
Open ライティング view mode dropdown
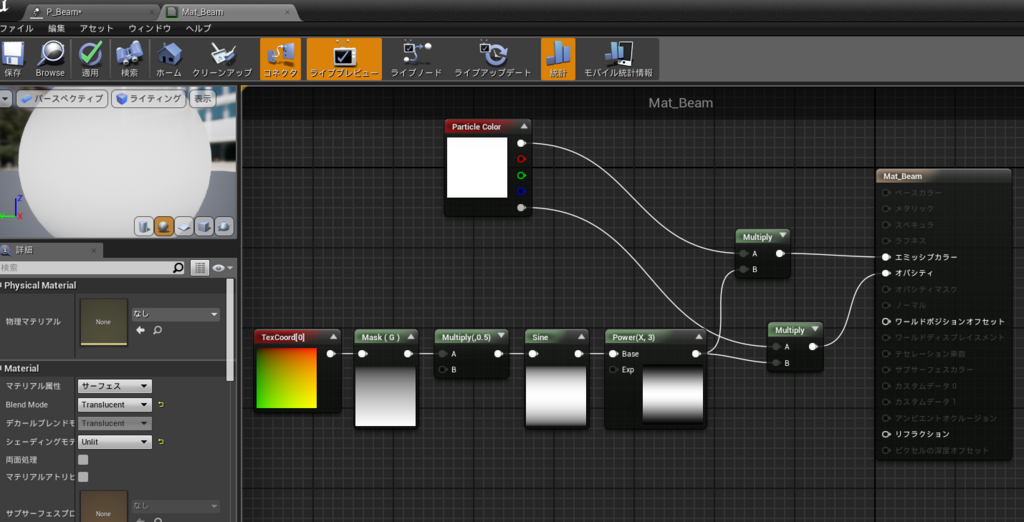pyautogui.click(x=150, y=99)
